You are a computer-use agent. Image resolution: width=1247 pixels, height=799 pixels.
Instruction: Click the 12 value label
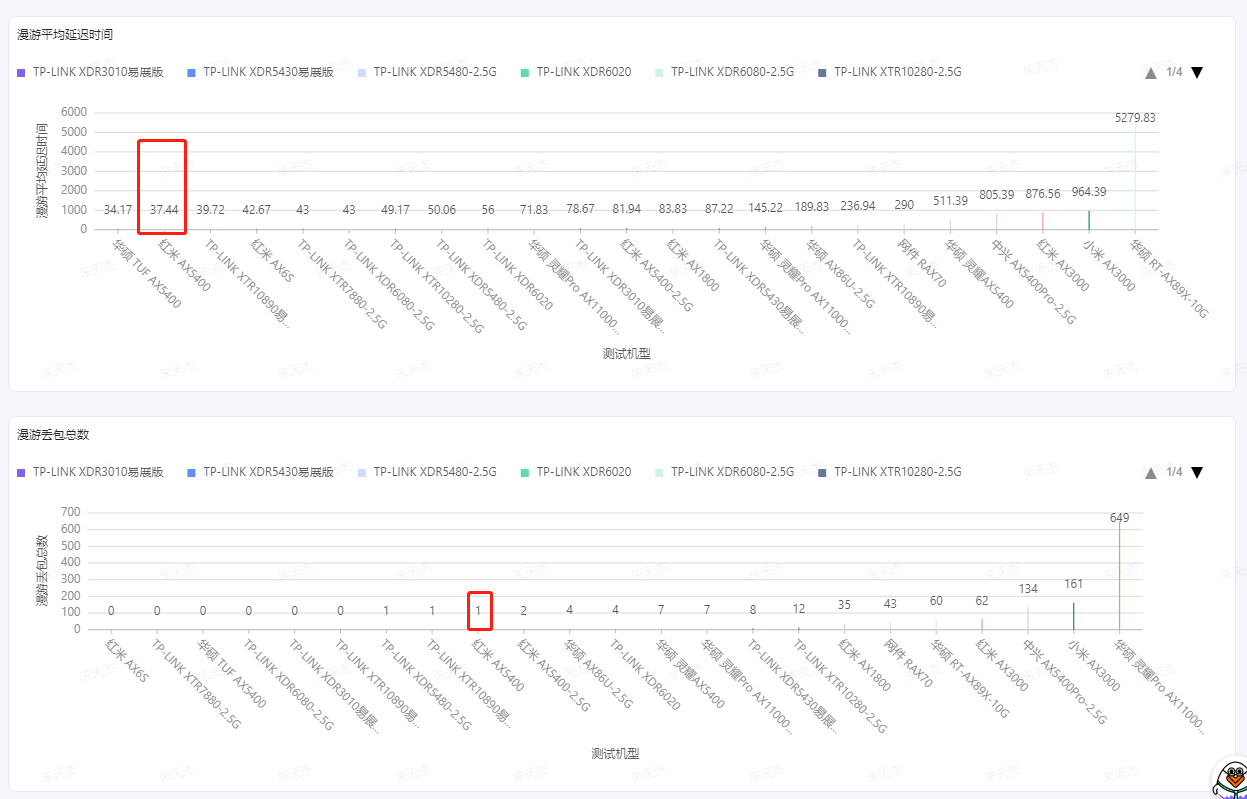[x=799, y=608]
